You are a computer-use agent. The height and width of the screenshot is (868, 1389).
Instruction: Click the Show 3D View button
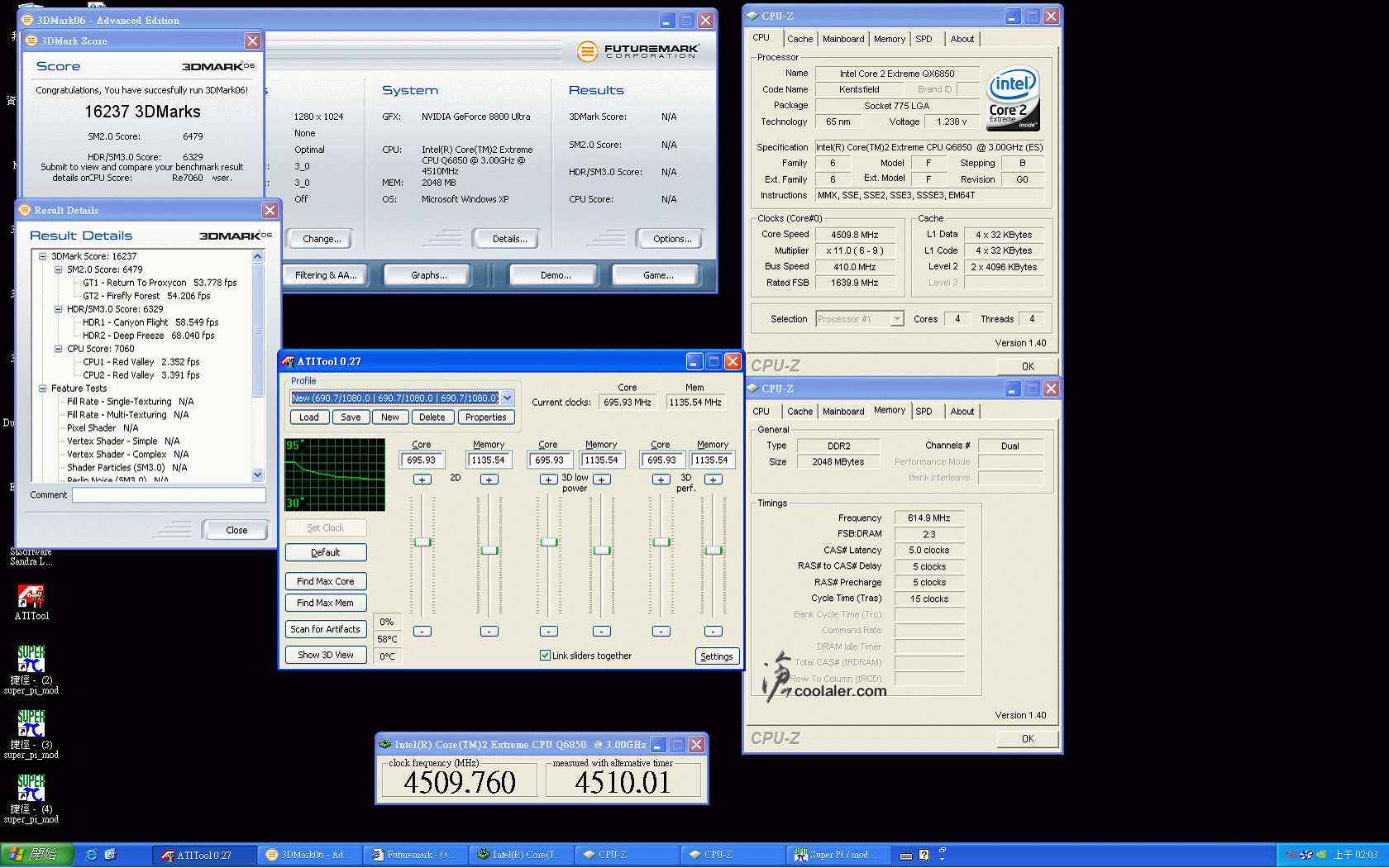click(x=326, y=656)
